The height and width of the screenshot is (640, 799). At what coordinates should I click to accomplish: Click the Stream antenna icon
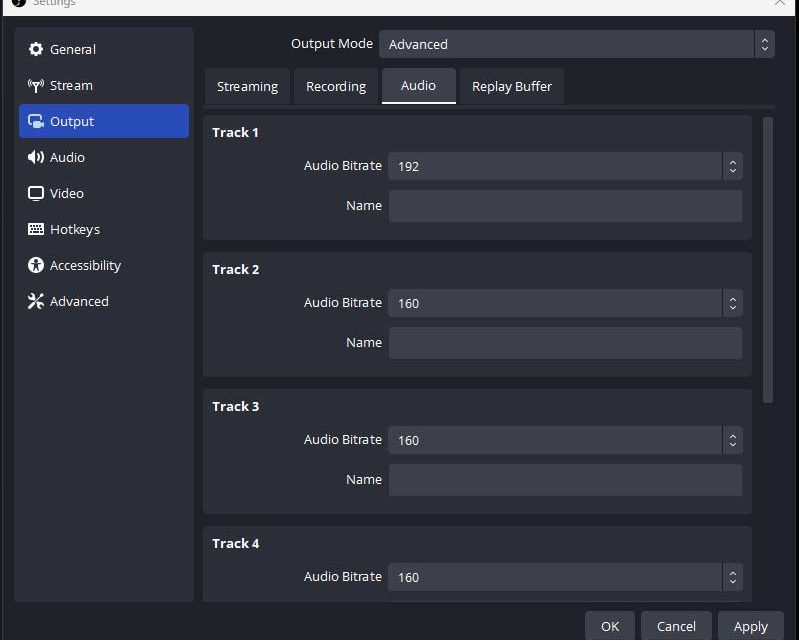click(x=36, y=85)
